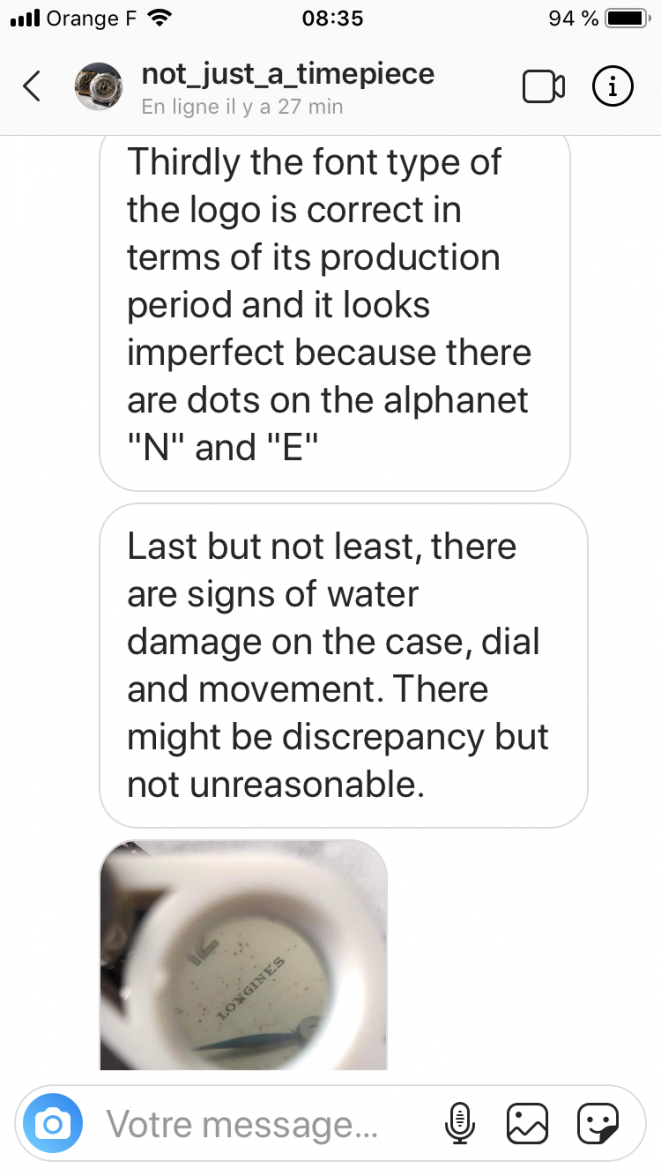The width and height of the screenshot is (661, 1176).
Task: Tap the message about font type of logo
Action: click(335, 311)
